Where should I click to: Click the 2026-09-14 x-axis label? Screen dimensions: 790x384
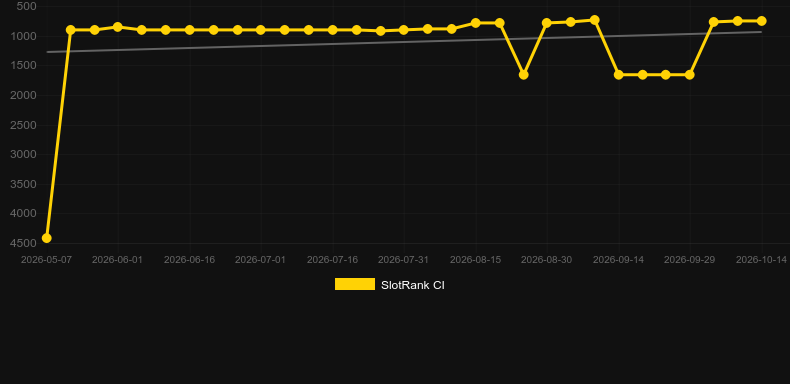619,260
